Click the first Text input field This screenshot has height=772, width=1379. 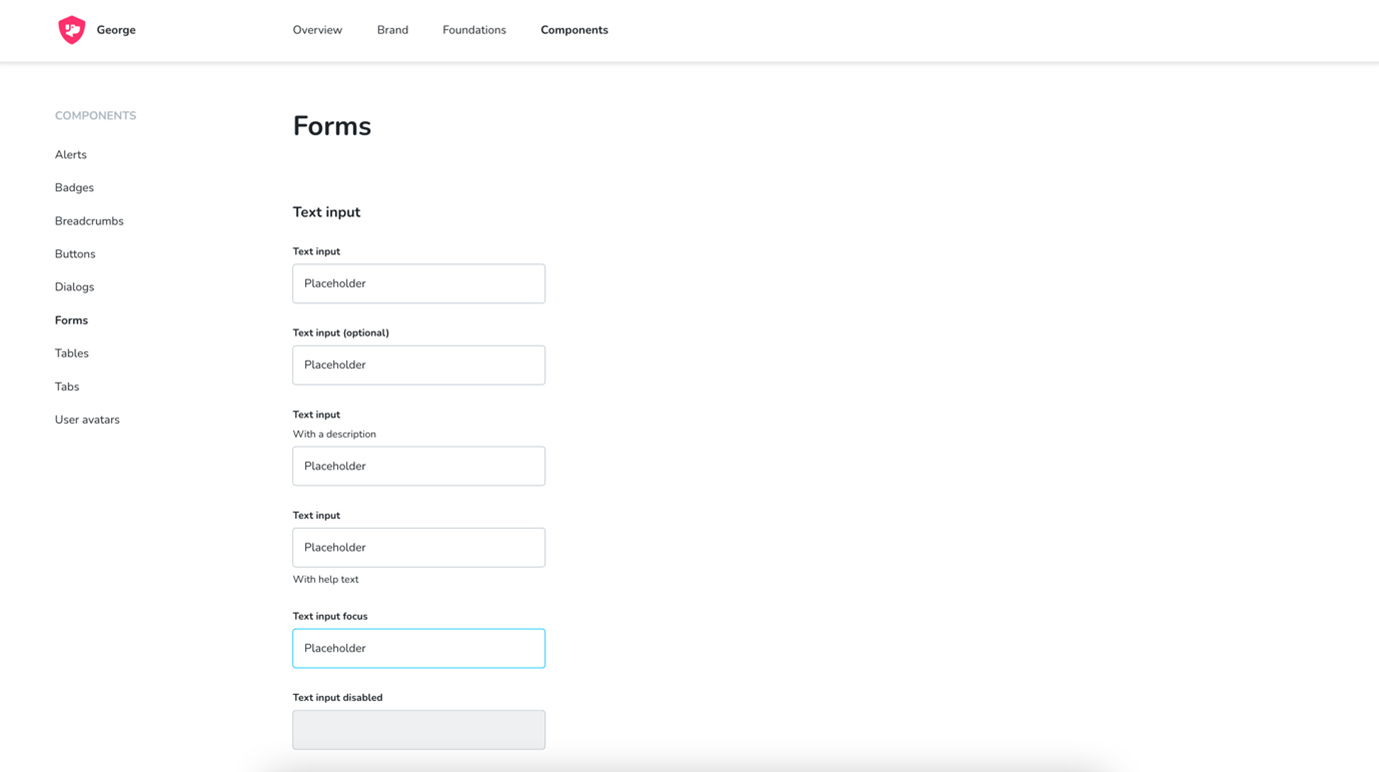click(x=419, y=284)
